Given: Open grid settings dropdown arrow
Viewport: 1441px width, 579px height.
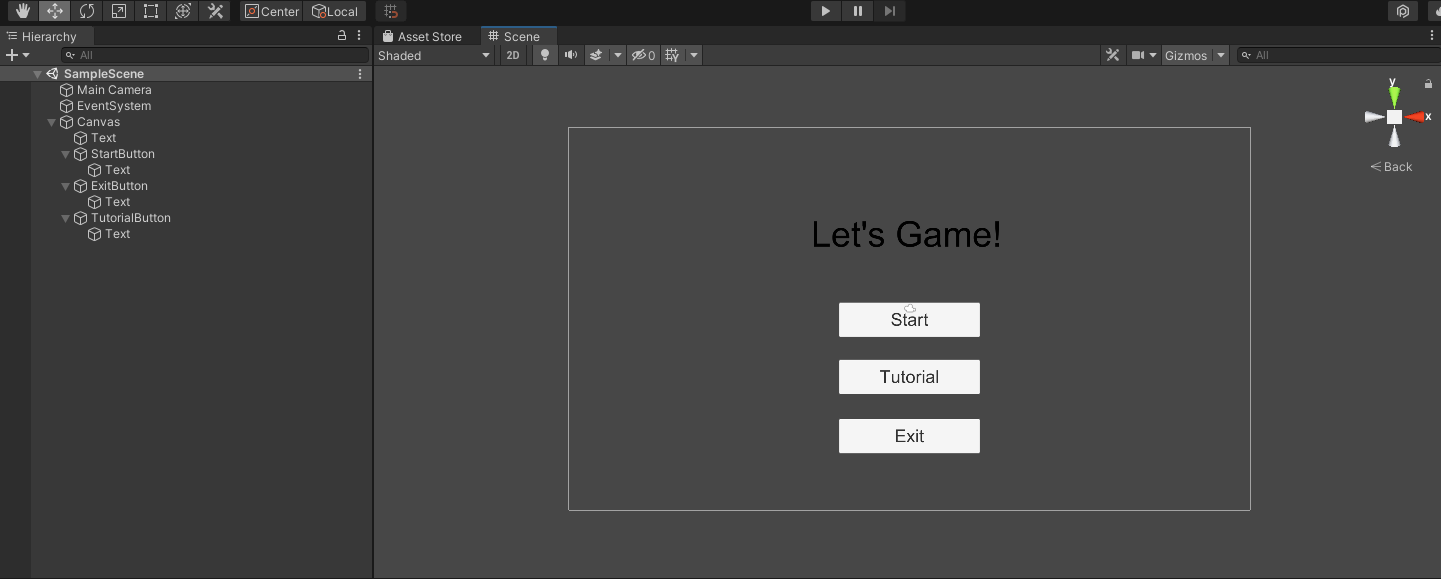Looking at the screenshot, I should coord(694,55).
